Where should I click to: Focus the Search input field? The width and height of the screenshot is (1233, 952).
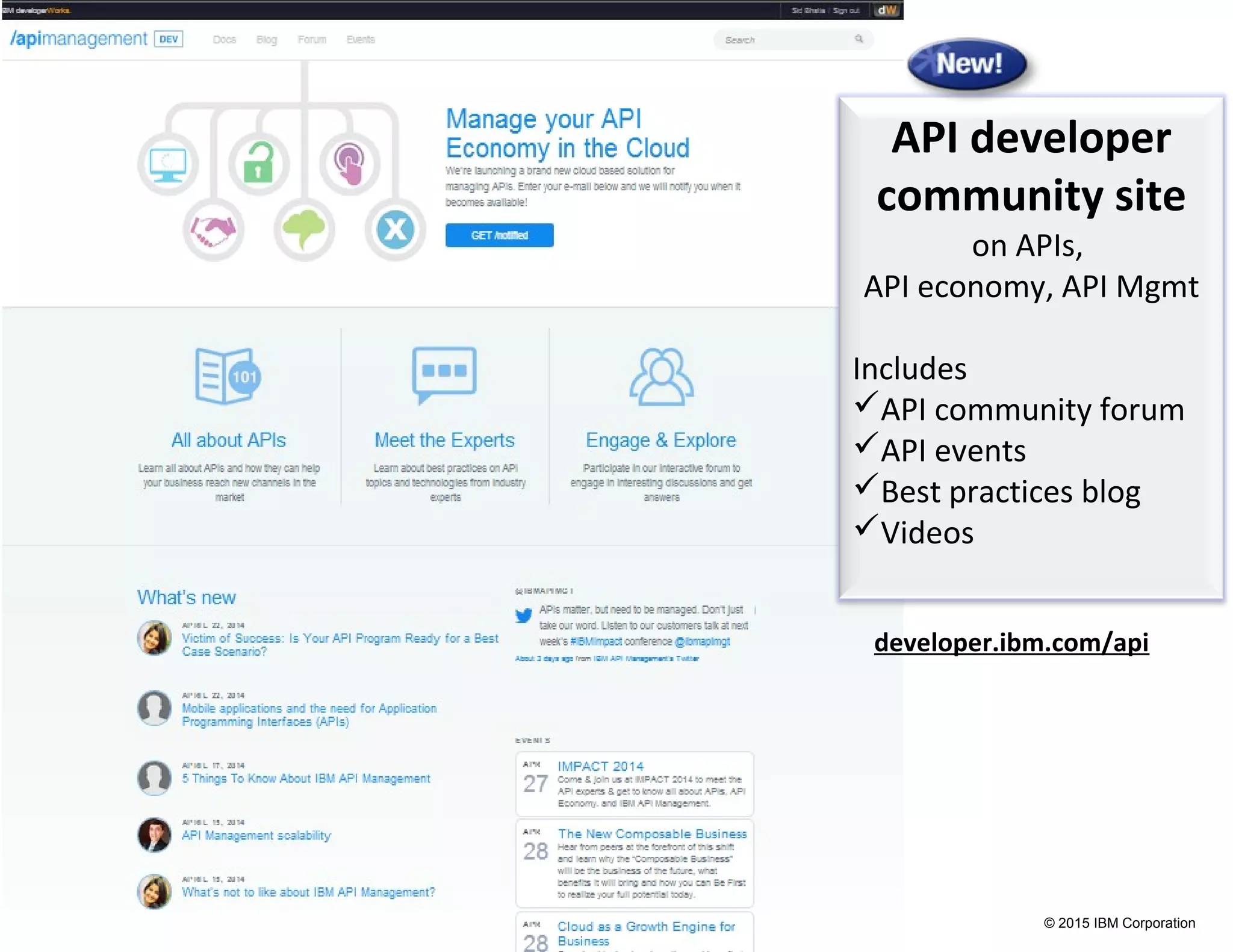point(793,40)
